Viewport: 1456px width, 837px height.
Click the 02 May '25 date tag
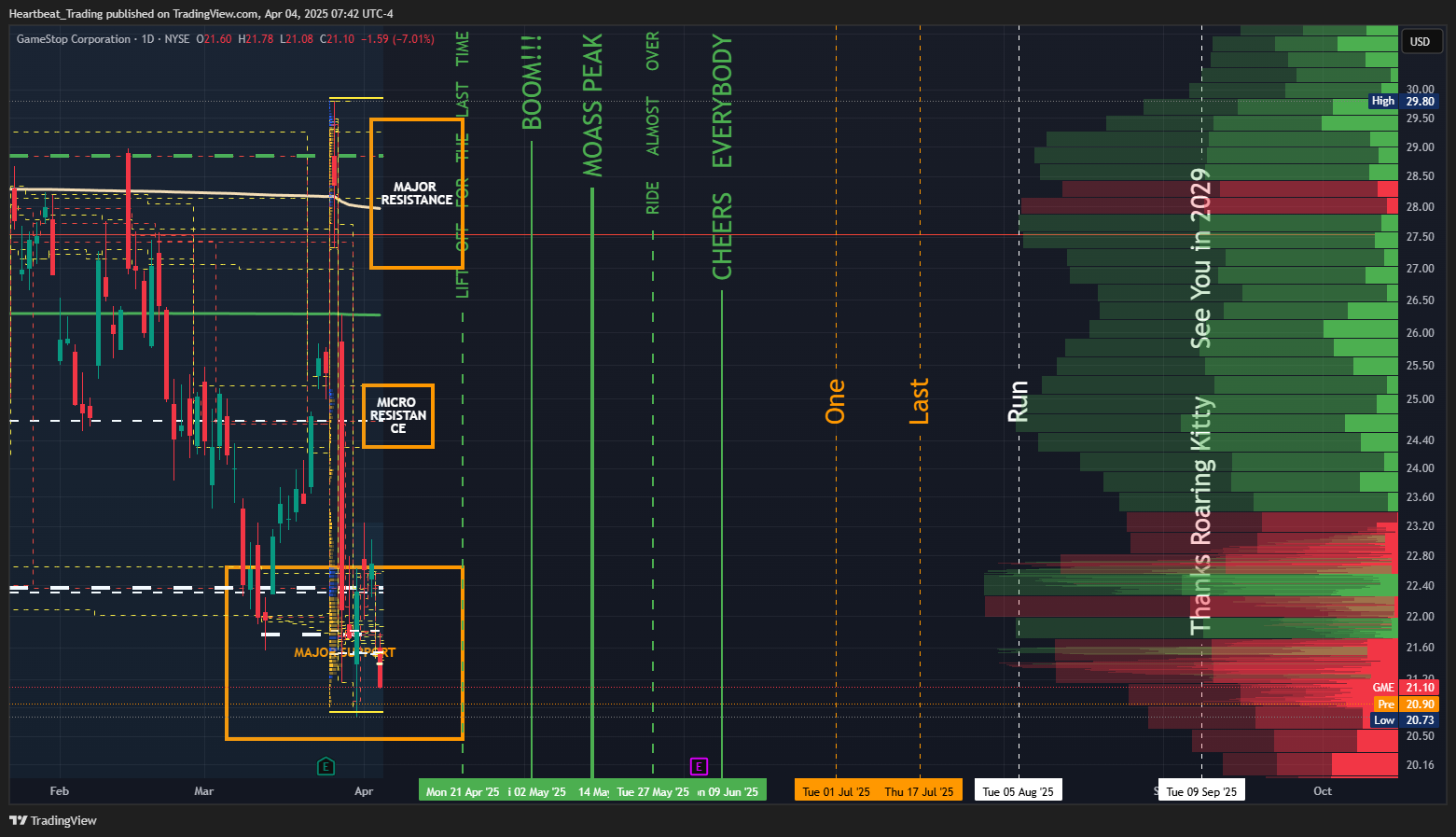click(537, 791)
